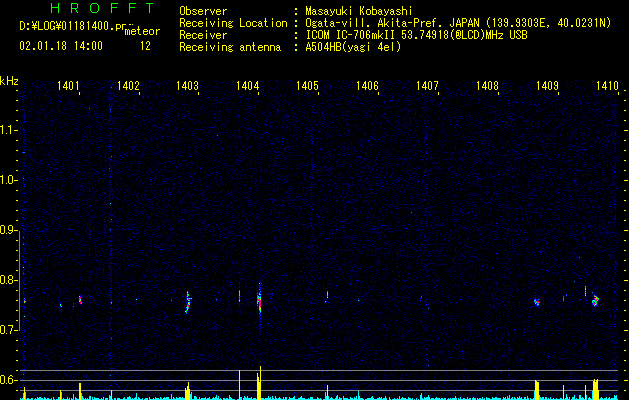629x400 pixels.
Task: Click the 1402 time axis marker
Action: pos(128,85)
